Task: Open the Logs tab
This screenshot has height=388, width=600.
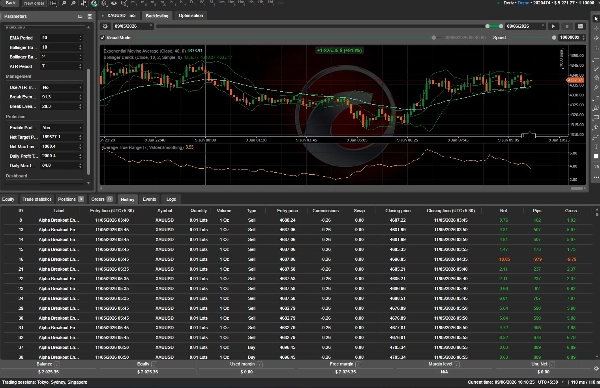Action: pos(171,199)
